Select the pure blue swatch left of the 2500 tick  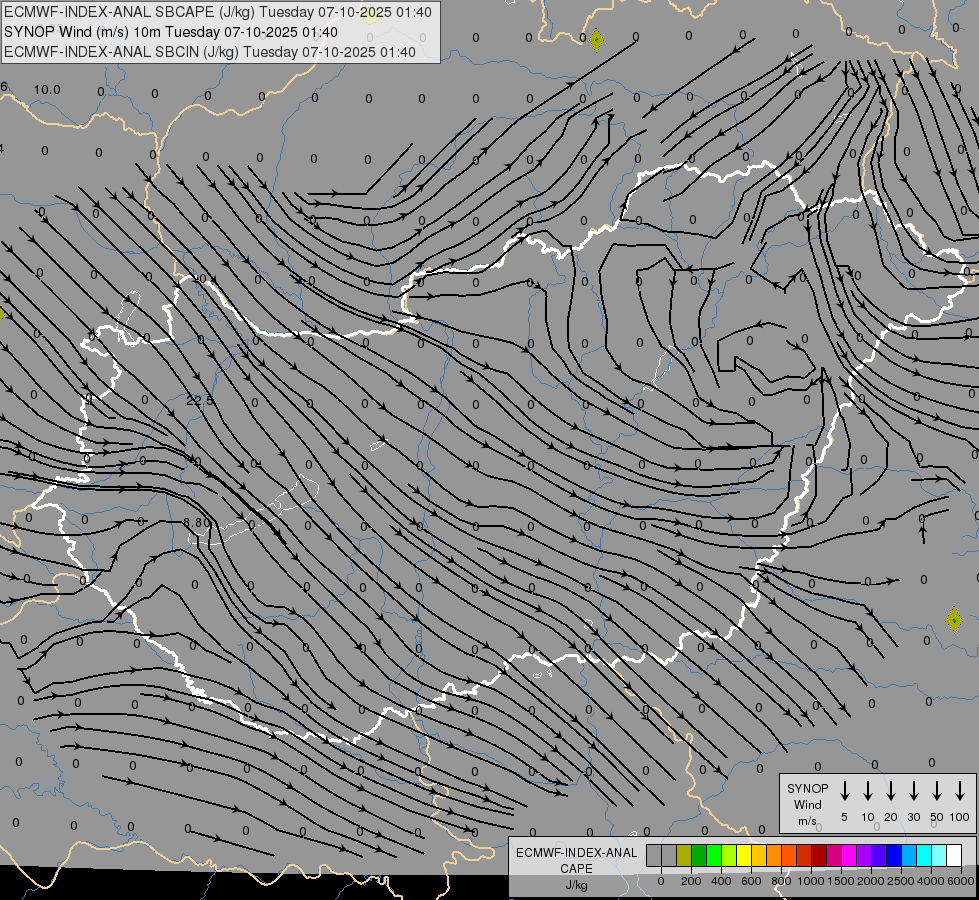coord(894,855)
